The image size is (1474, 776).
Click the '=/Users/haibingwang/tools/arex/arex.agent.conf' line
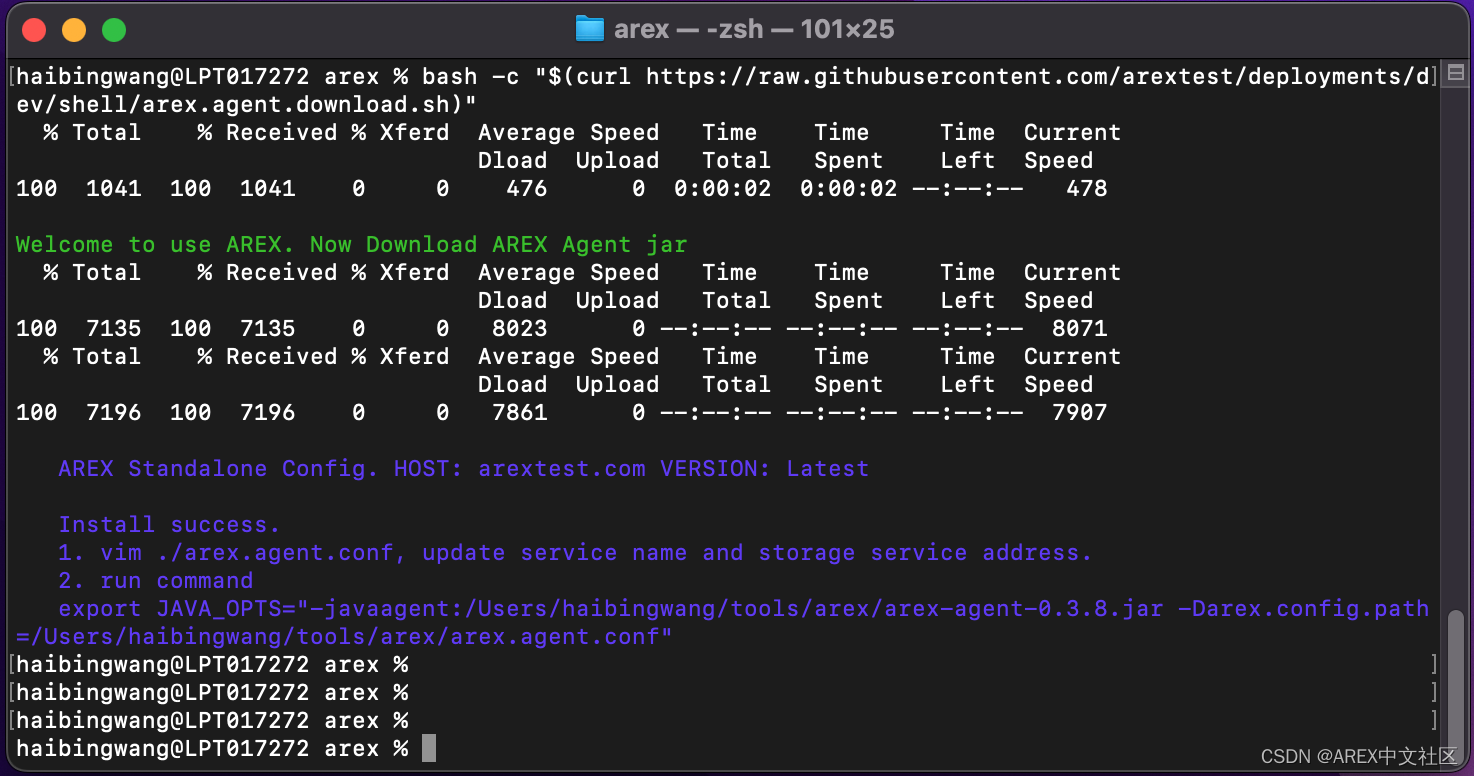tap(344, 637)
